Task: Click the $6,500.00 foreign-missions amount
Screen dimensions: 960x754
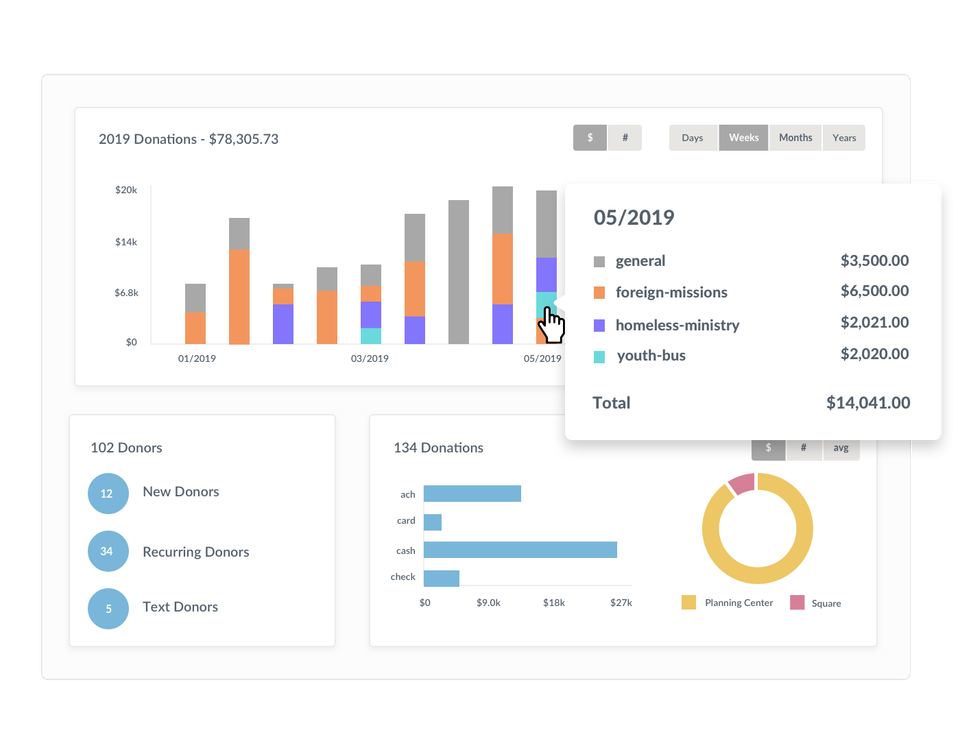Action: [874, 291]
